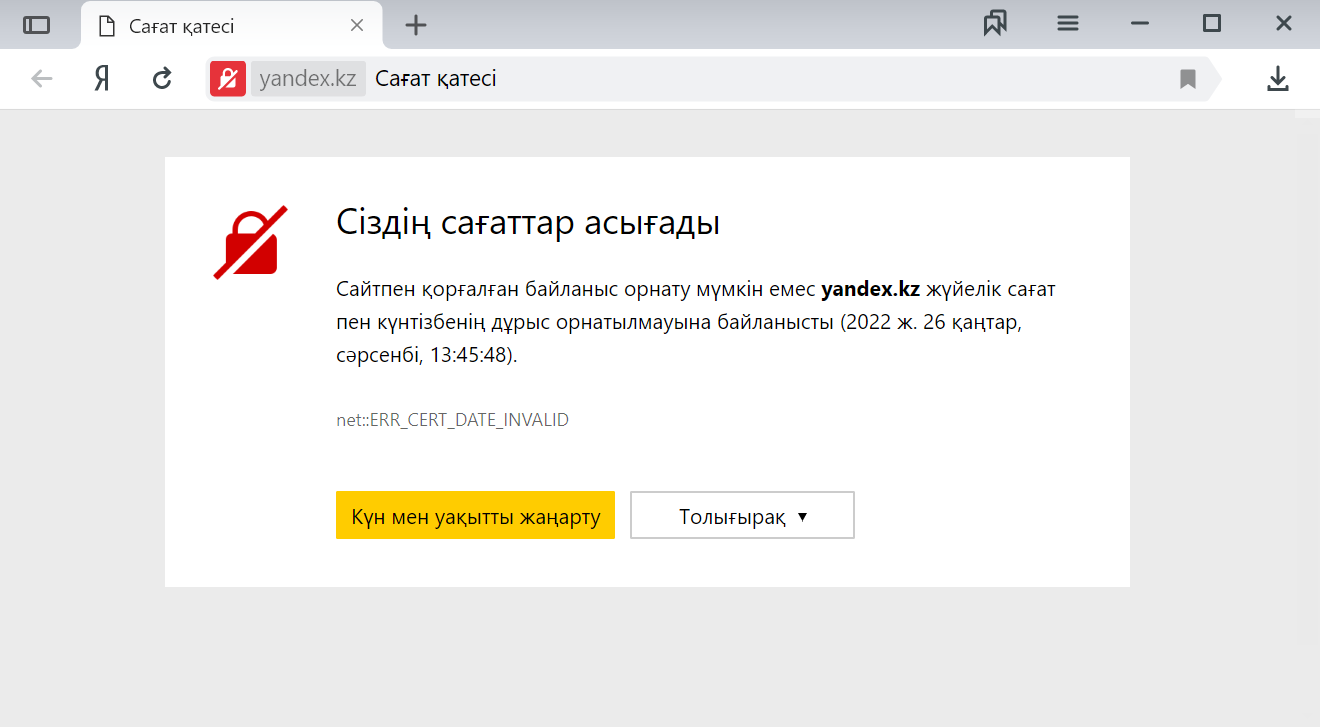The width and height of the screenshot is (1320, 727).
Task: Select the 'Сағат қатесі' tab
Action: (x=231, y=25)
